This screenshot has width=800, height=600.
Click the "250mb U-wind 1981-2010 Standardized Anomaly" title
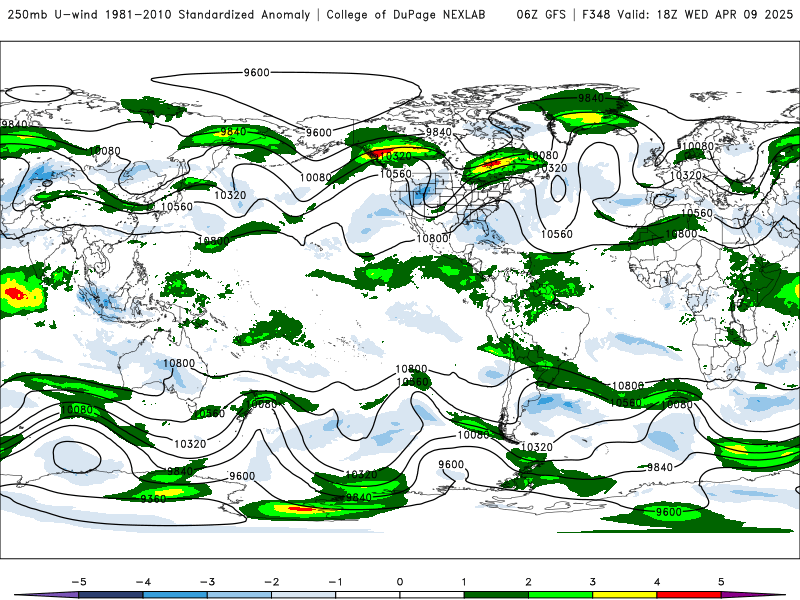coord(159,14)
